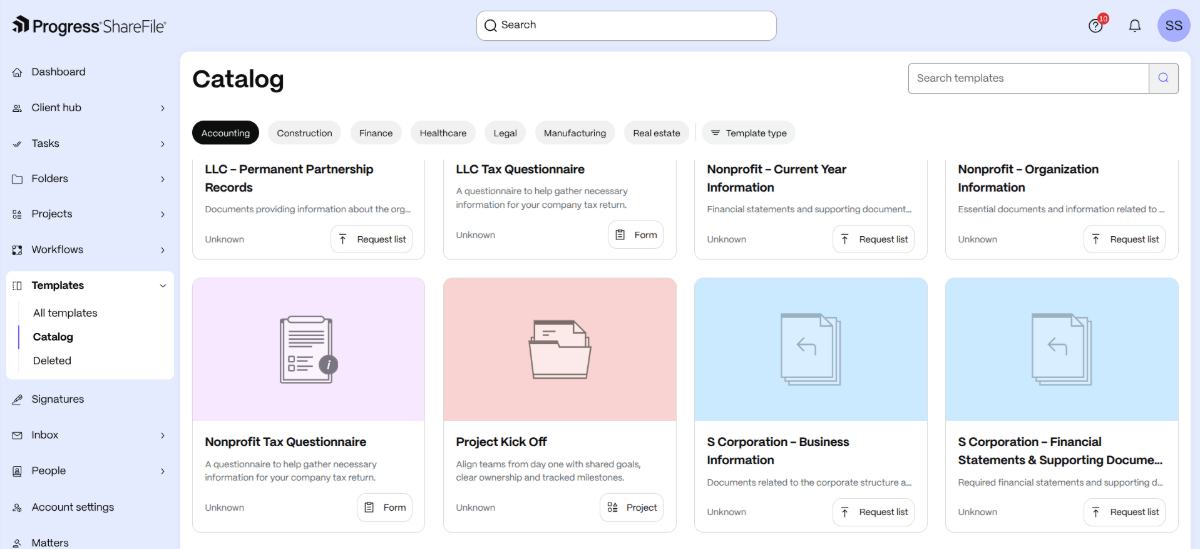Click Request list on Nonprofit Current Year Information
Image resolution: width=1200 pixels, height=549 pixels.
coord(873,239)
